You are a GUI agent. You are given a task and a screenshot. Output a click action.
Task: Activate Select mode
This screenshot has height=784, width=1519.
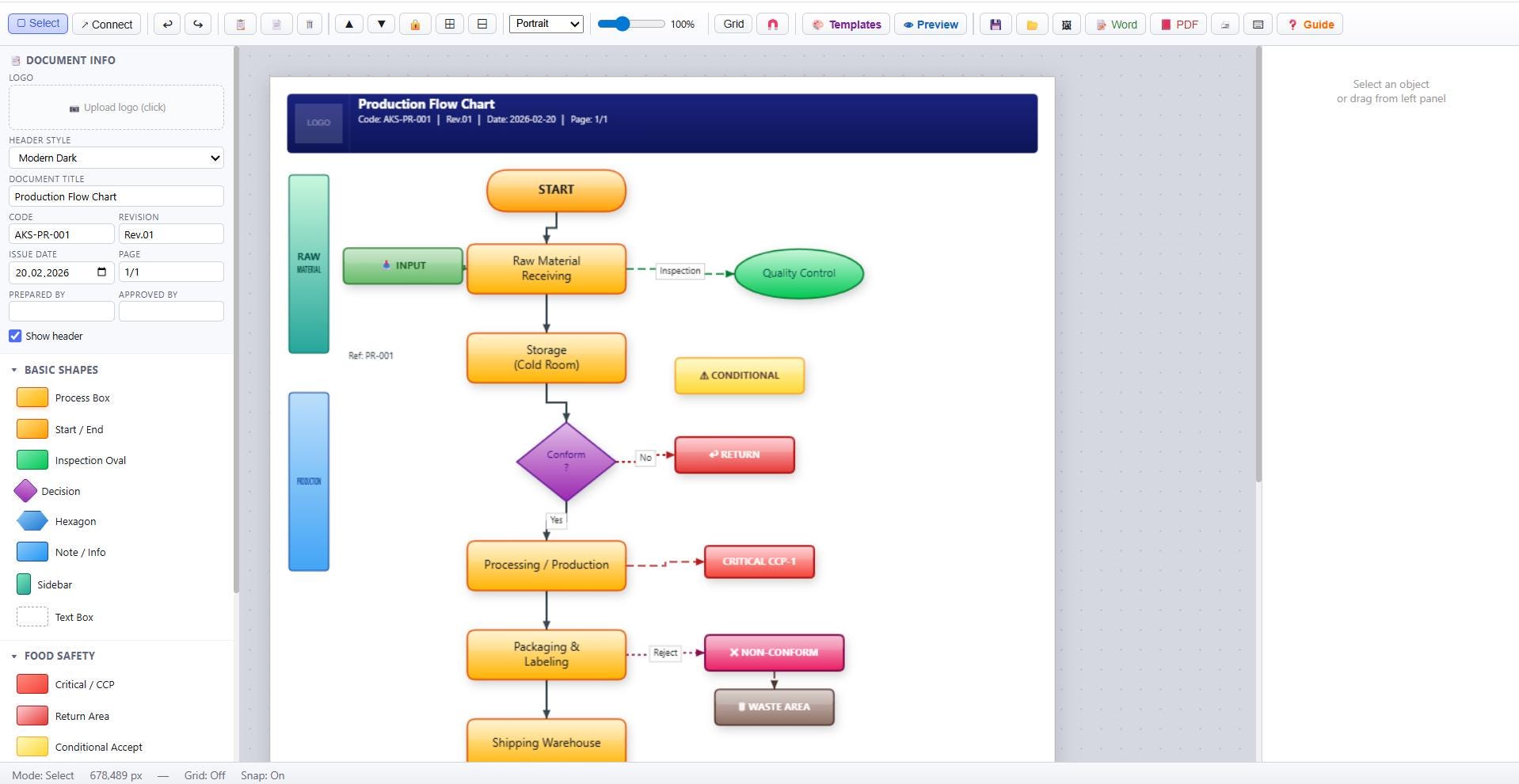[38, 23]
